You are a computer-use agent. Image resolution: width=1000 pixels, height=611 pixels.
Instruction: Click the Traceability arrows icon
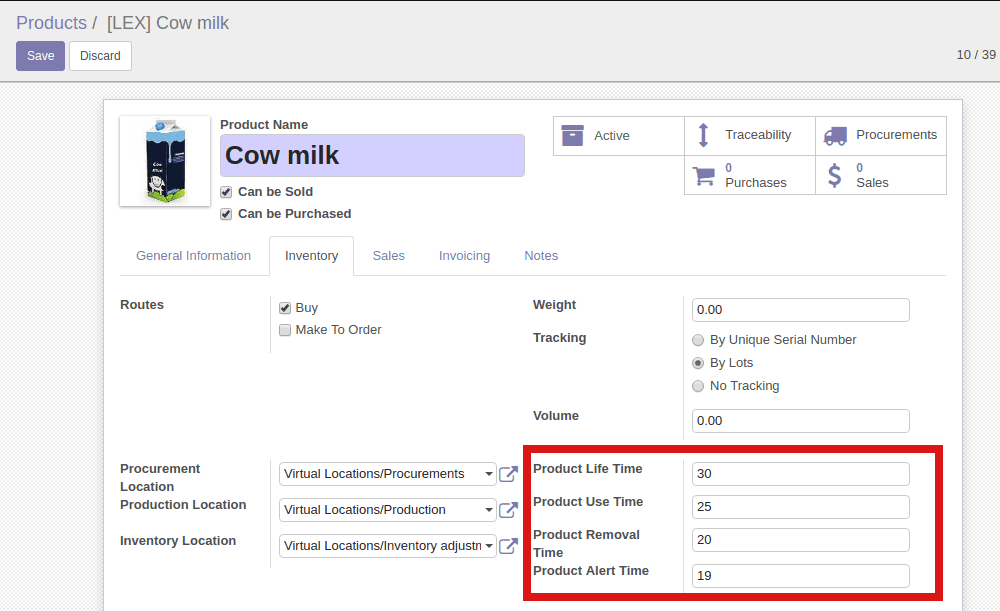703,135
